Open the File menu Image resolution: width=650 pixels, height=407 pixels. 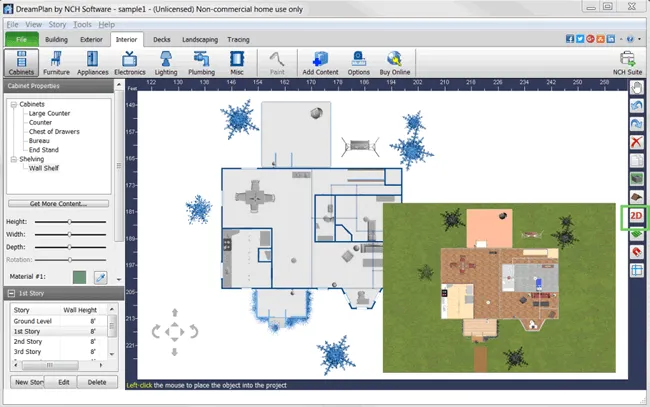pos(12,24)
